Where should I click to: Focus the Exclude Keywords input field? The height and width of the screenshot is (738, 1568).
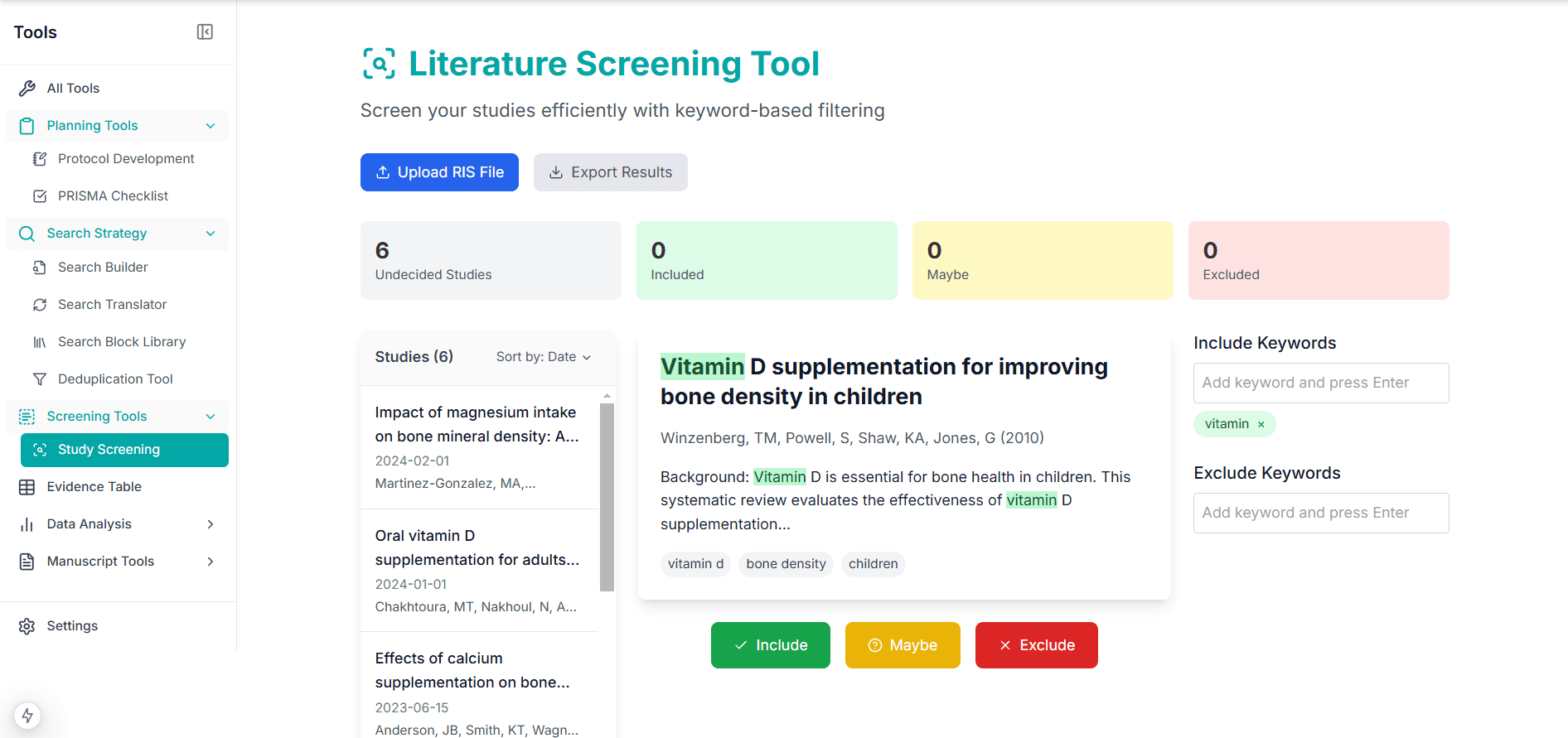(1320, 513)
